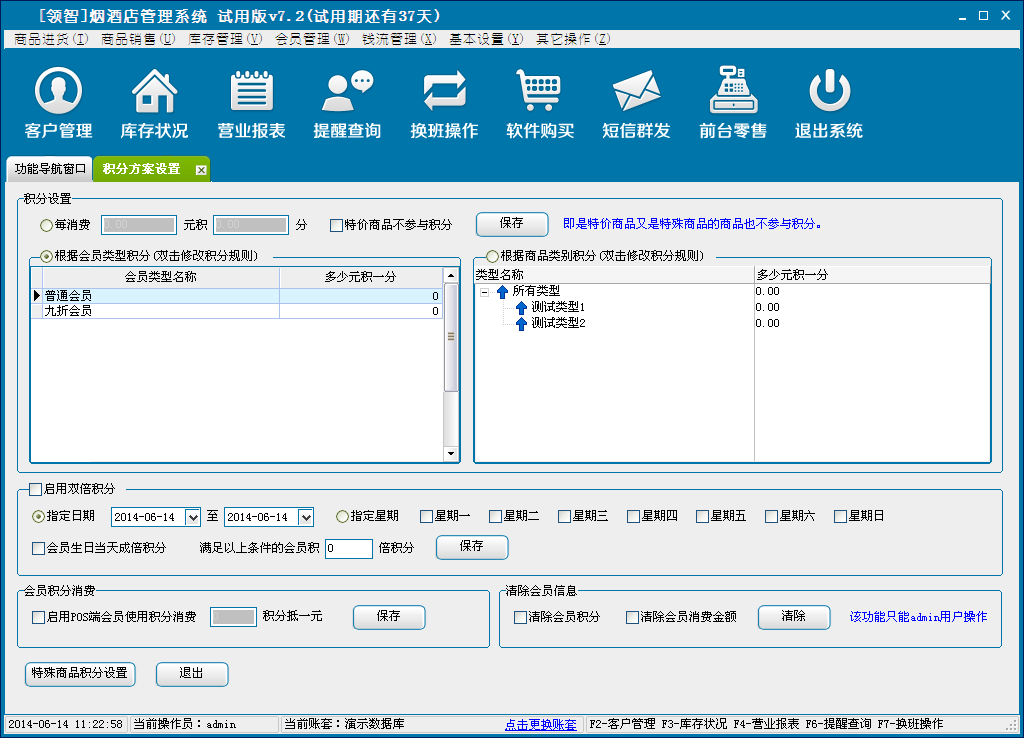Open the 会员管理 menu
Image resolution: width=1024 pixels, height=738 pixels.
click(x=311, y=39)
